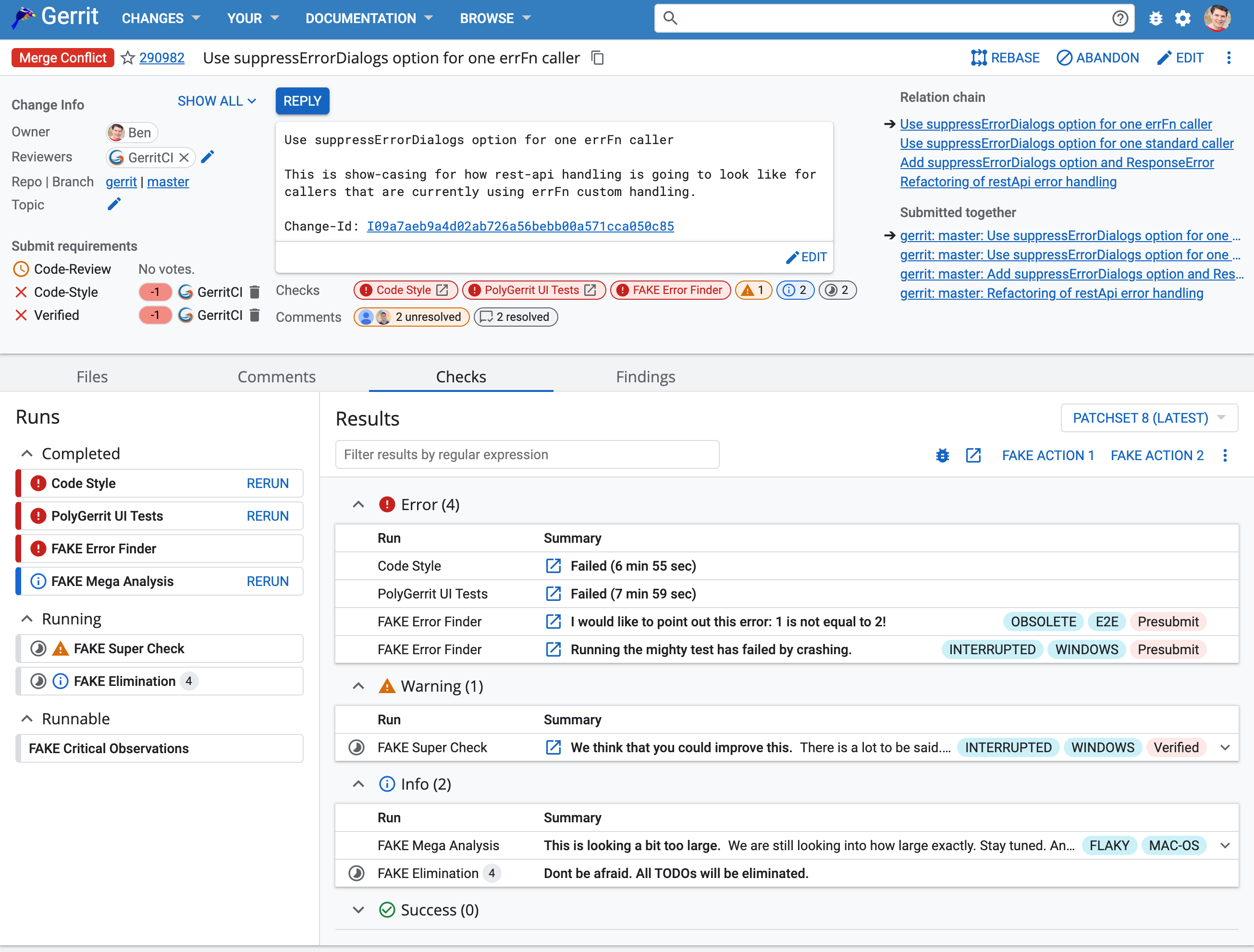Click the filter results input field
This screenshot has height=952, width=1254.
(527, 455)
